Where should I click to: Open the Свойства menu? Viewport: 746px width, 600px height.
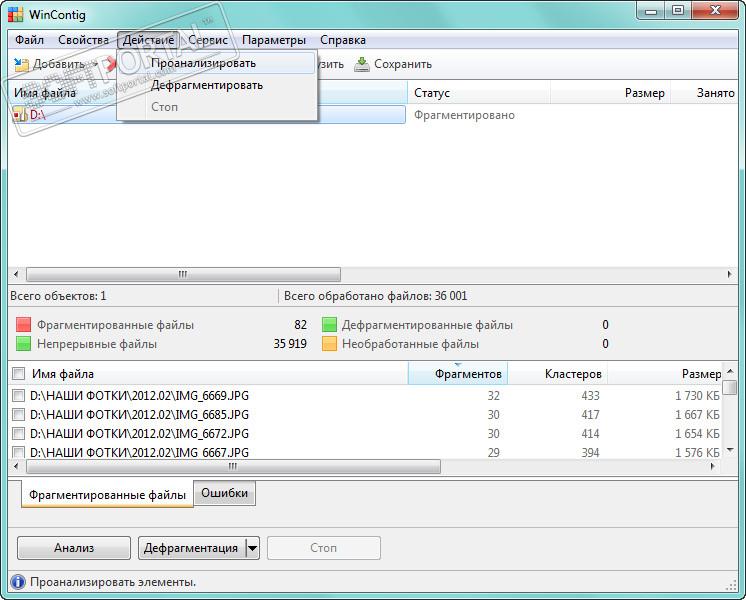(83, 40)
